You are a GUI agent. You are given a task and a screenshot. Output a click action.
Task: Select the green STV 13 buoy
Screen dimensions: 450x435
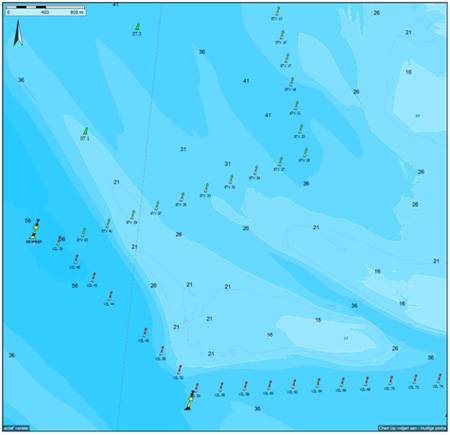[x=277, y=11]
